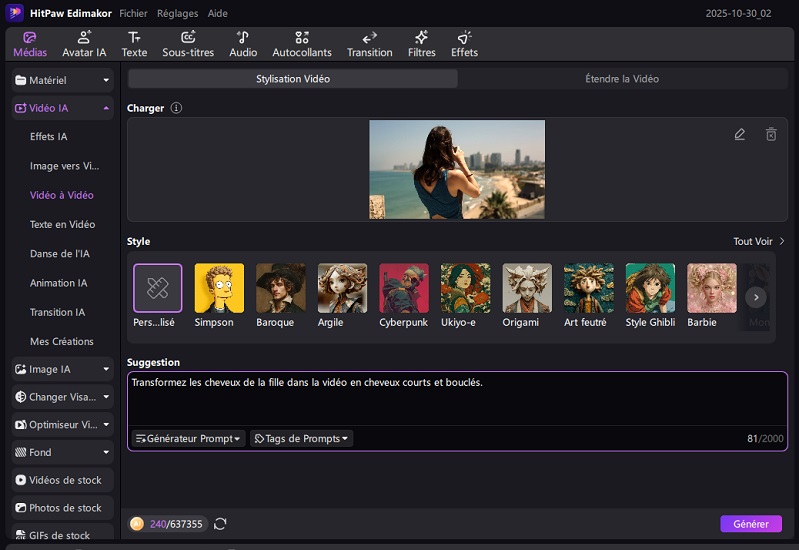Open the Tags de Prompts dropdown
This screenshot has width=799, height=550.
point(301,438)
